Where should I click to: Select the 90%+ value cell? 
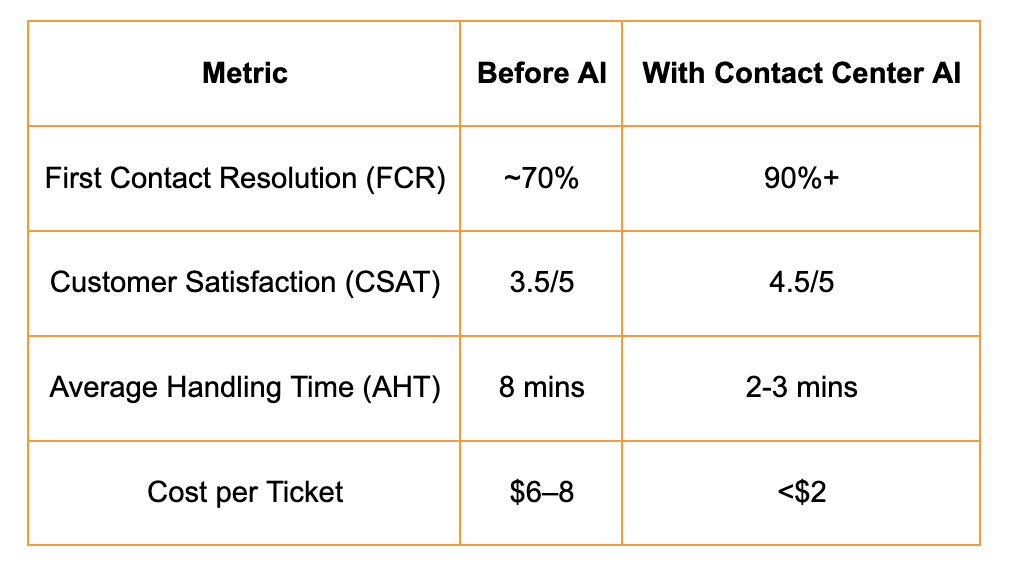point(801,178)
